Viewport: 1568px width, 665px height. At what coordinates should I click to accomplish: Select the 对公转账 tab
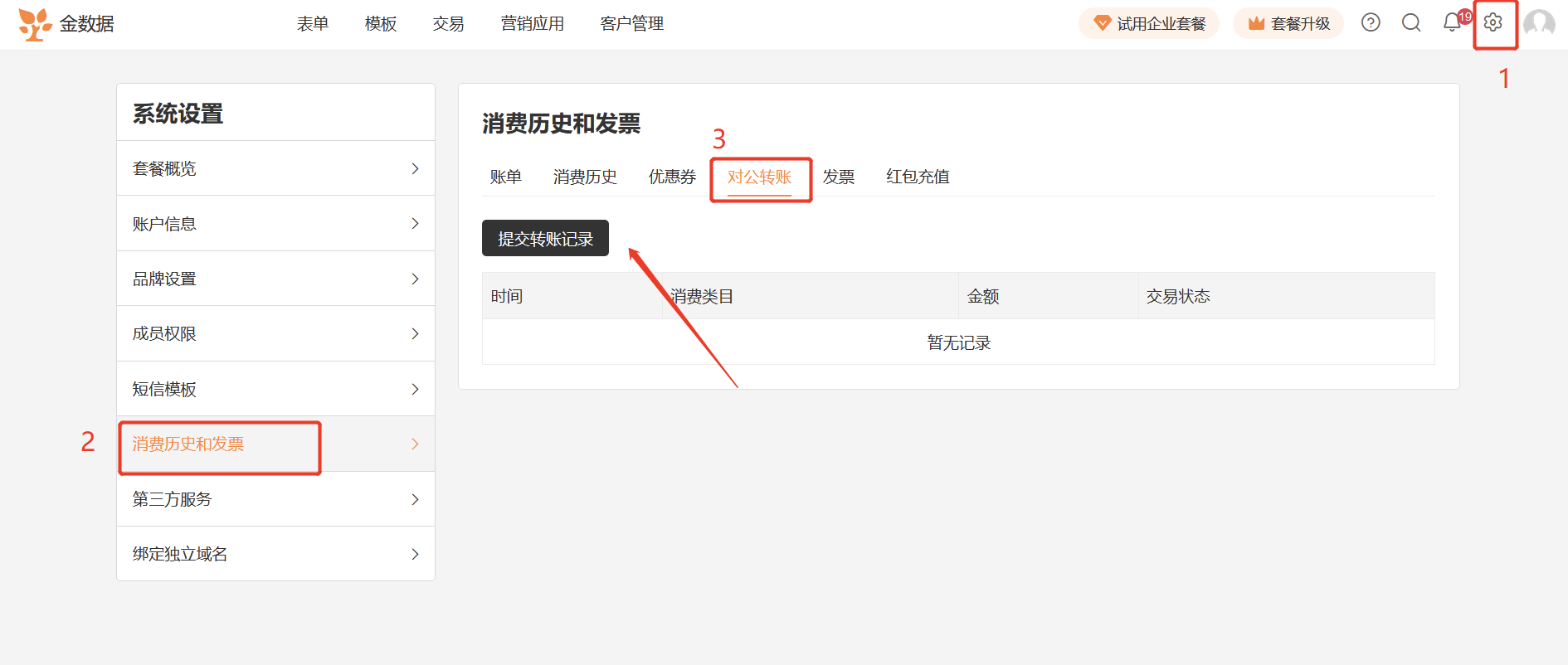tap(760, 177)
